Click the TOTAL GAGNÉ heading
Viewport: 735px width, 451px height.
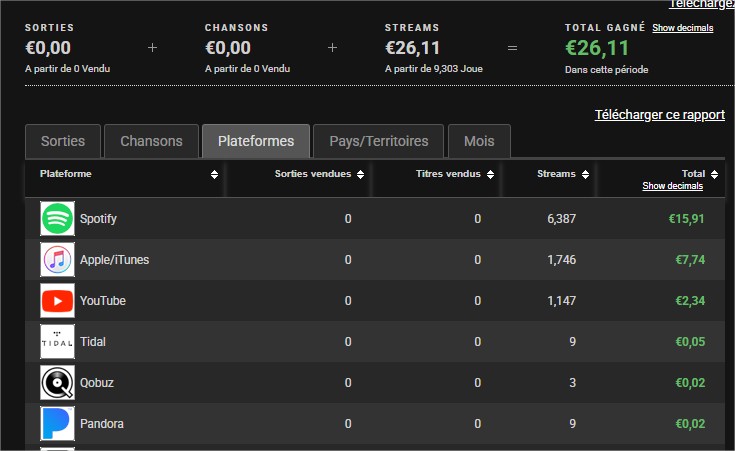(x=605, y=28)
